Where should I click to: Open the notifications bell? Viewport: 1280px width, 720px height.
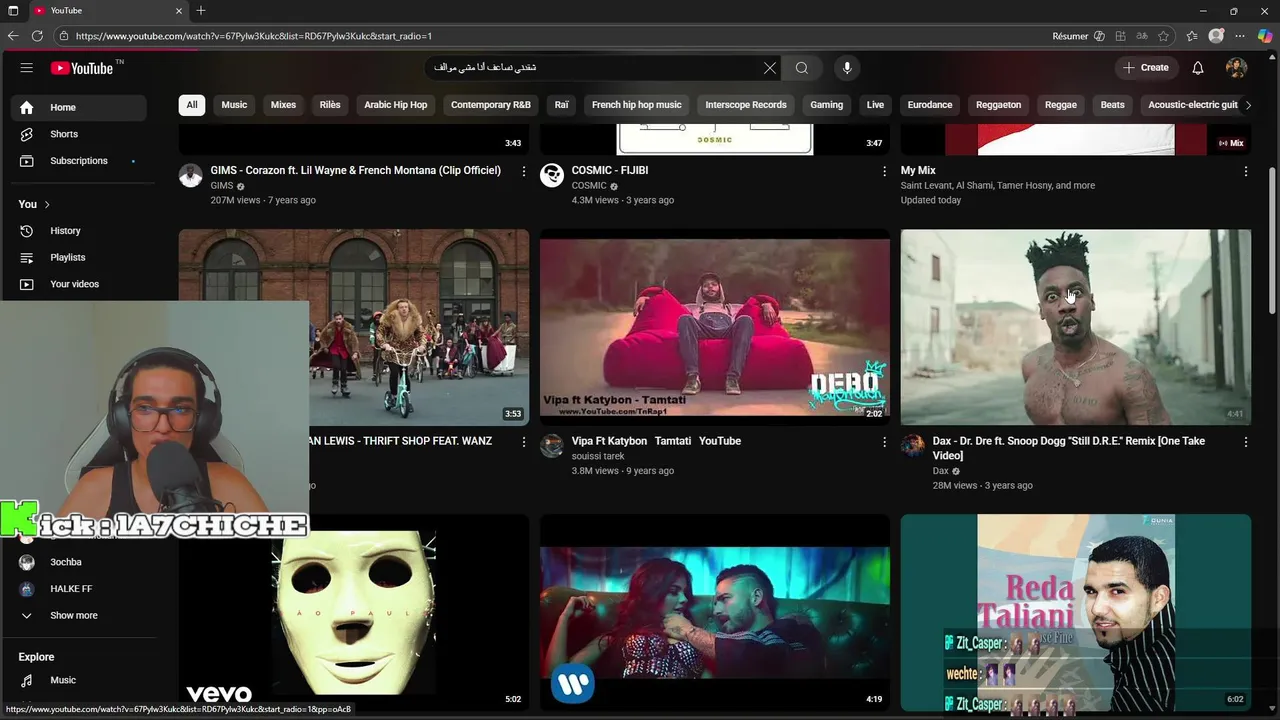click(1198, 68)
